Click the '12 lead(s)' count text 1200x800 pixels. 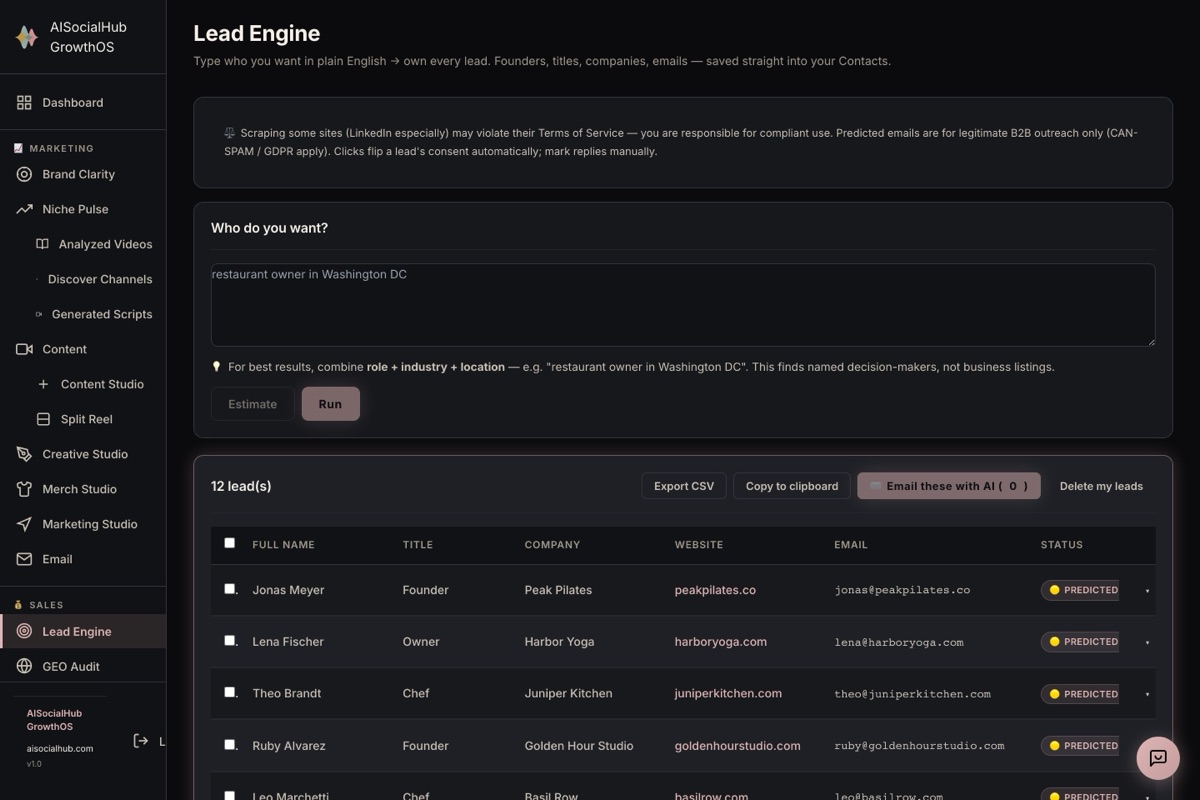coord(241,486)
